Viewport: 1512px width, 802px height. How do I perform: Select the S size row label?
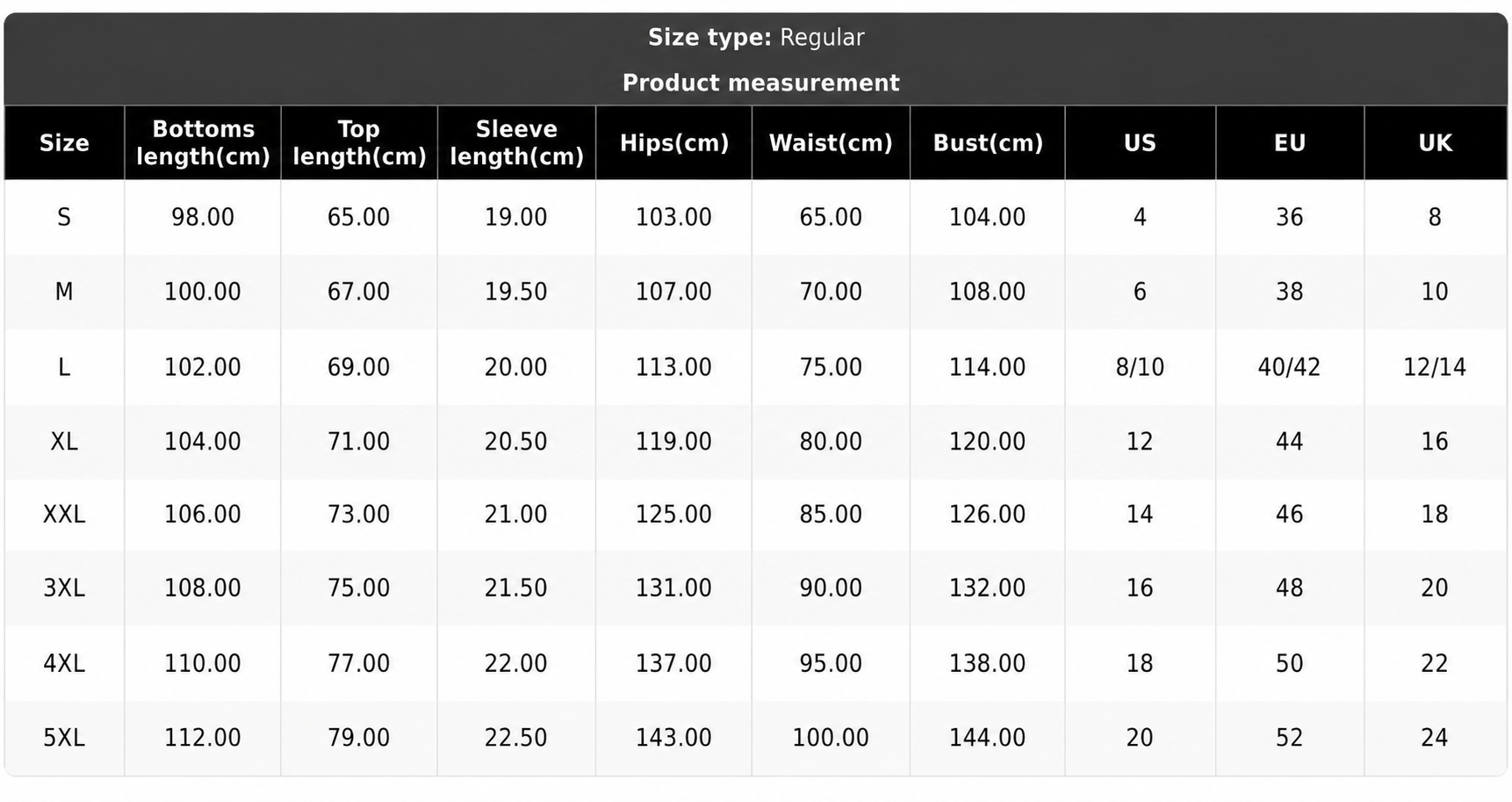click(x=64, y=217)
